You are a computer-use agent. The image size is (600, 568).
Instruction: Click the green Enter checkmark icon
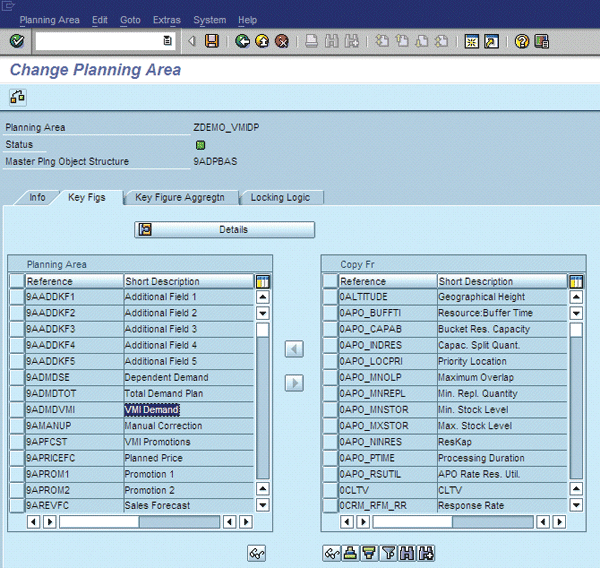click(17, 41)
